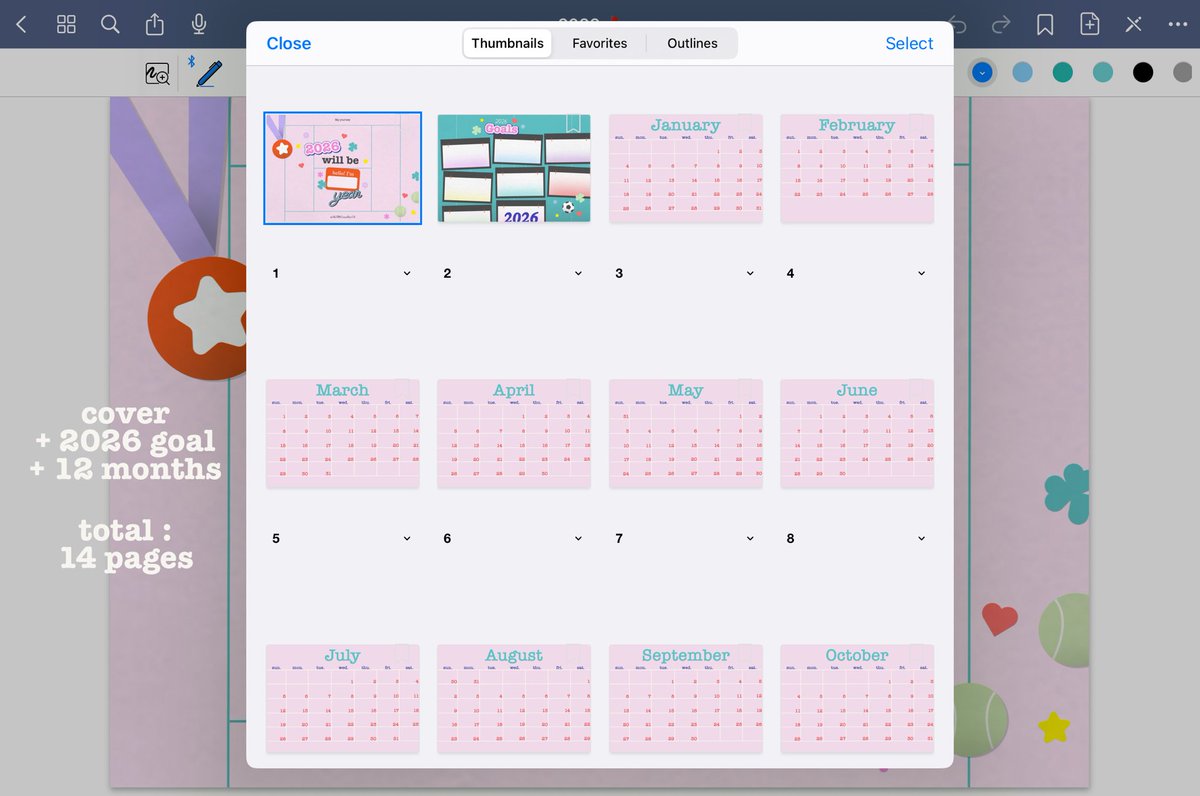Select the light blue color swatch
The height and width of the screenshot is (796, 1200).
click(x=1022, y=72)
